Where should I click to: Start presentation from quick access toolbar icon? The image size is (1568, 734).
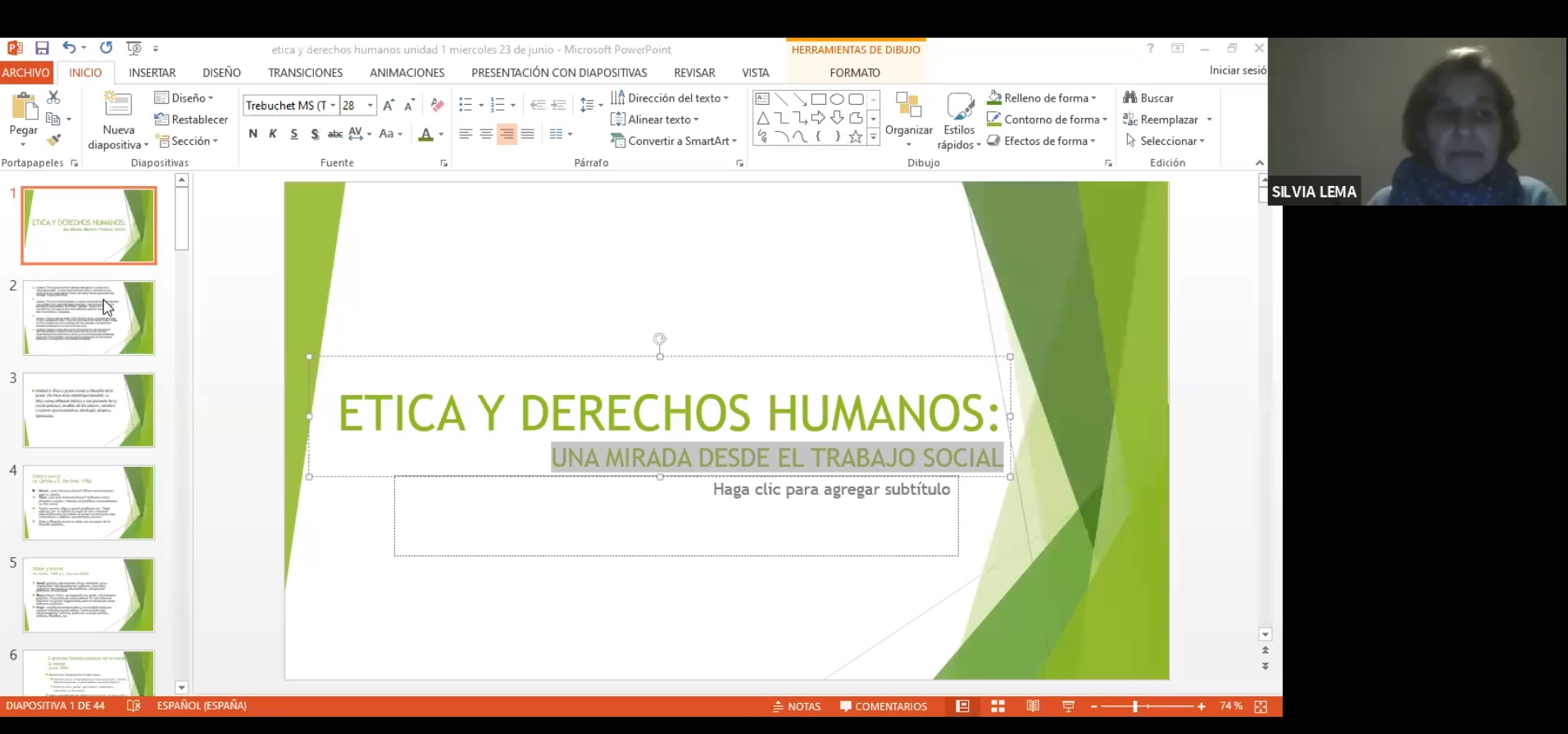tap(134, 48)
